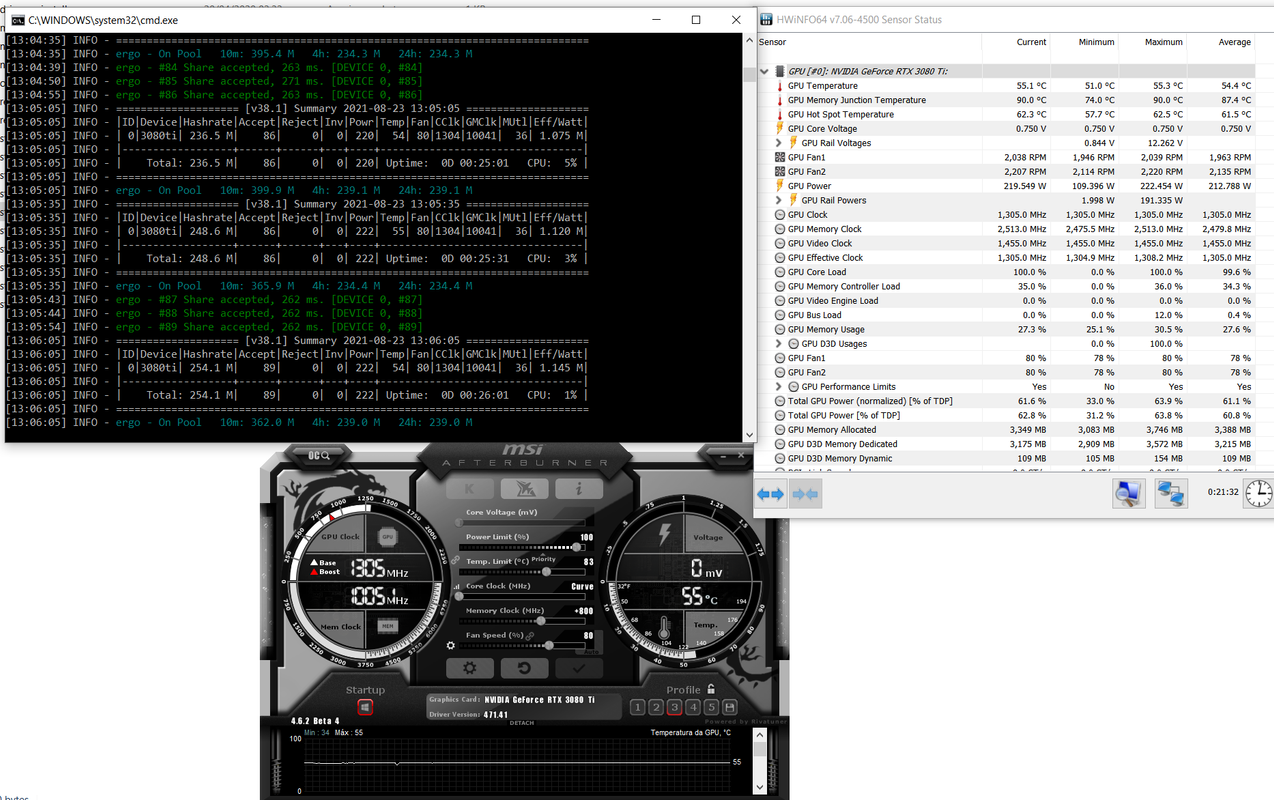
Task: Click the Temp. label on right gauge
Action: pyautogui.click(x=705, y=626)
